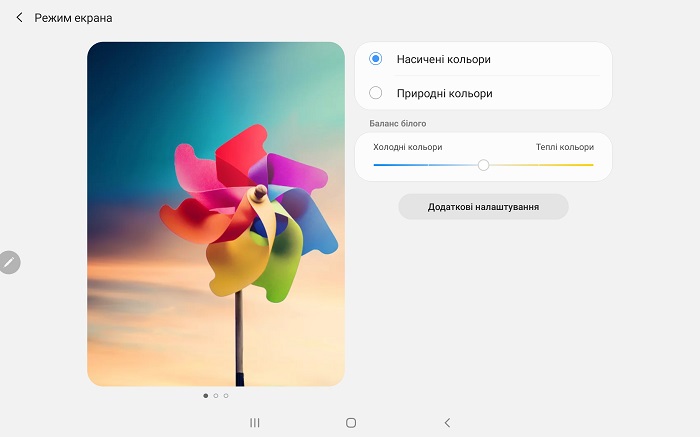700x437 pixels.
Task: Tap the floating pencil edit icon
Action: coord(9,262)
